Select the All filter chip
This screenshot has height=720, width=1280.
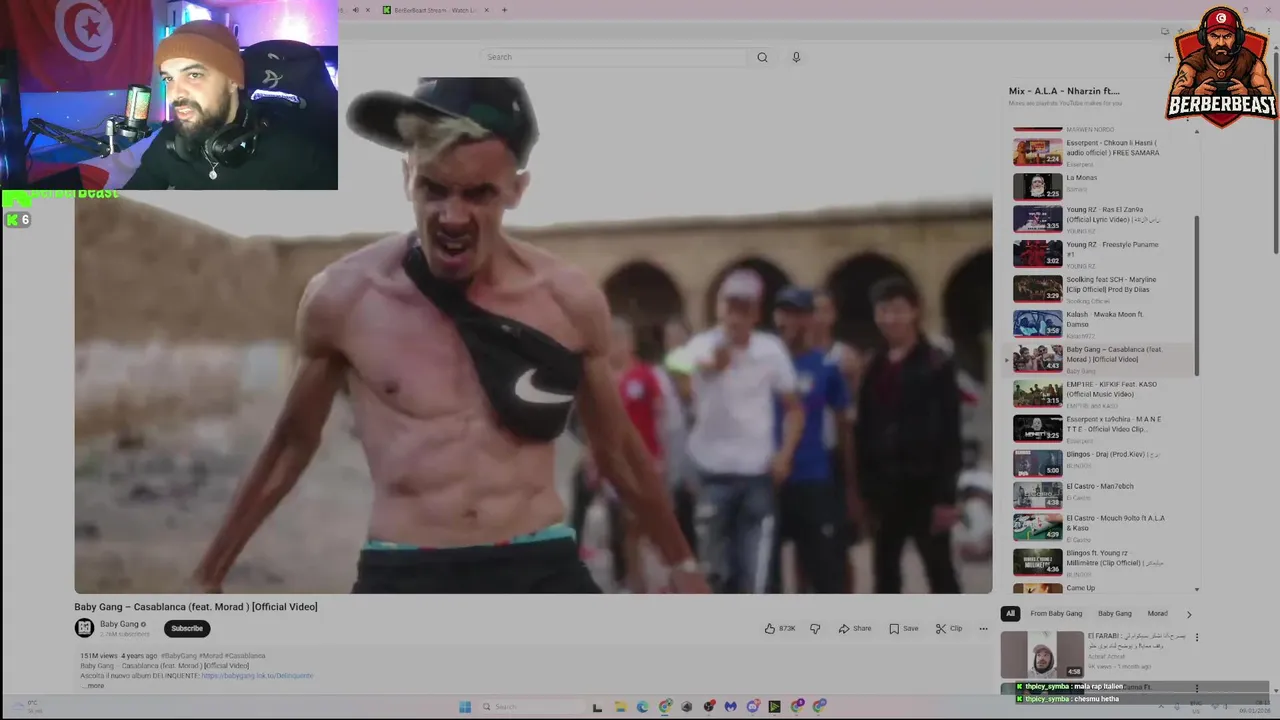click(1010, 613)
